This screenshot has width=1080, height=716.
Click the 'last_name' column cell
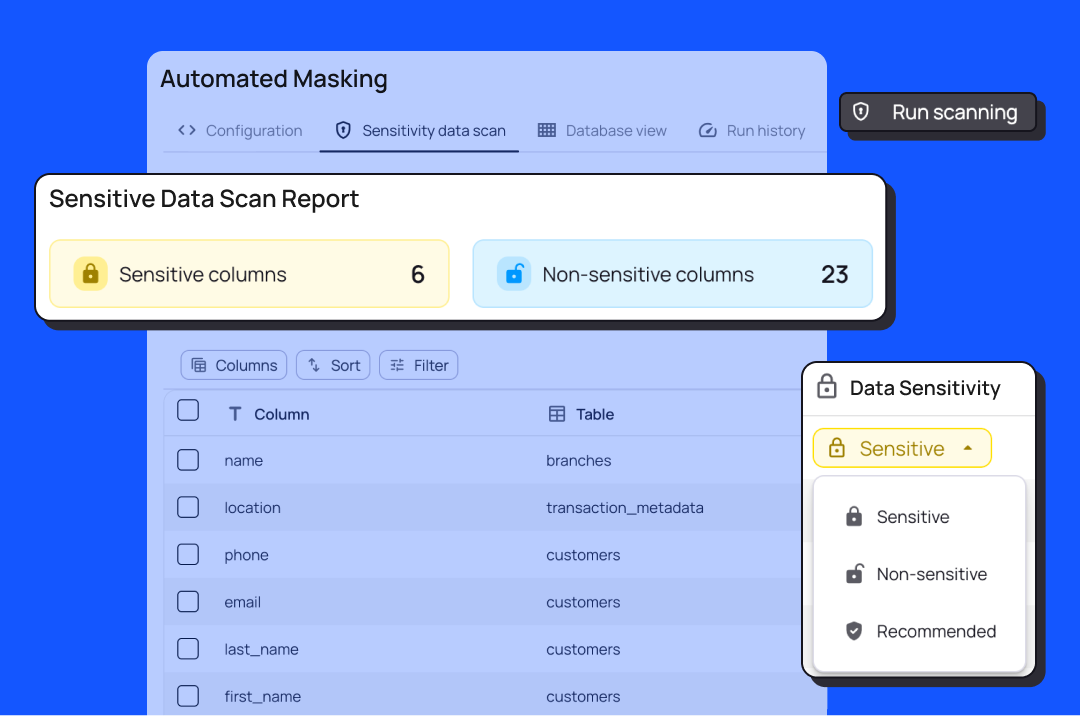(x=262, y=649)
